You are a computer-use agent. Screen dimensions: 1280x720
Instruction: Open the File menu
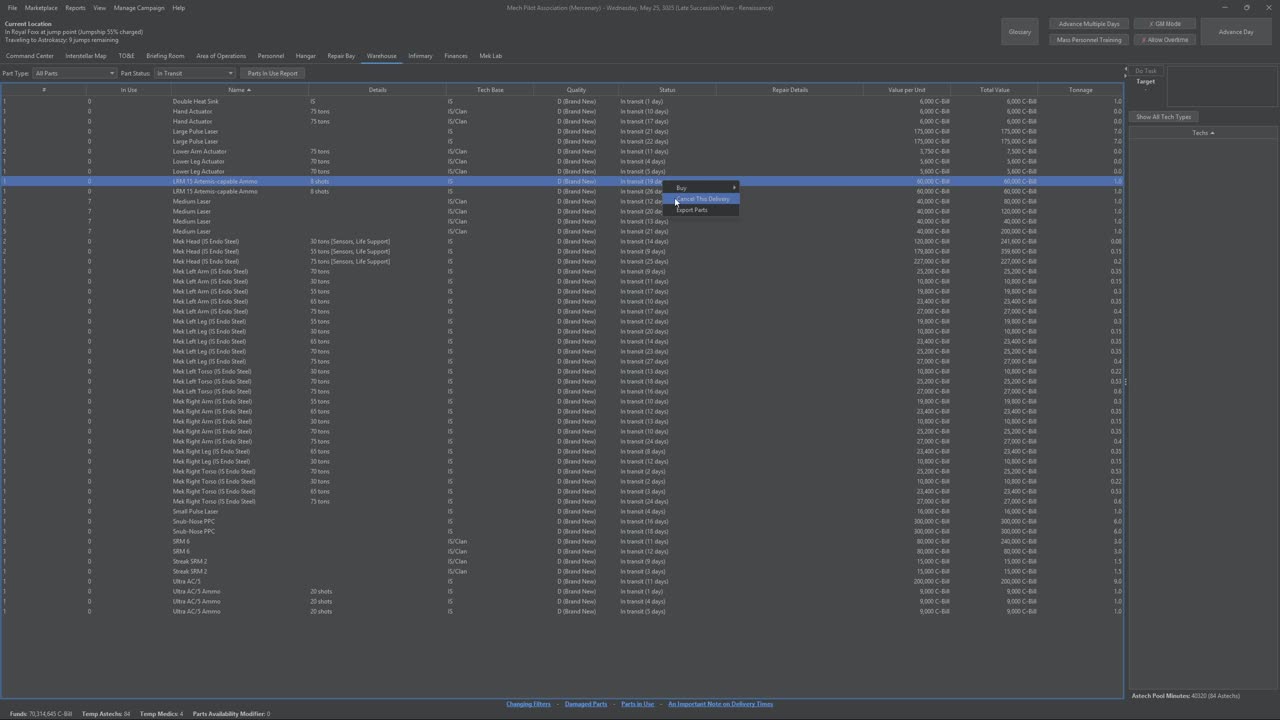pos(13,8)
